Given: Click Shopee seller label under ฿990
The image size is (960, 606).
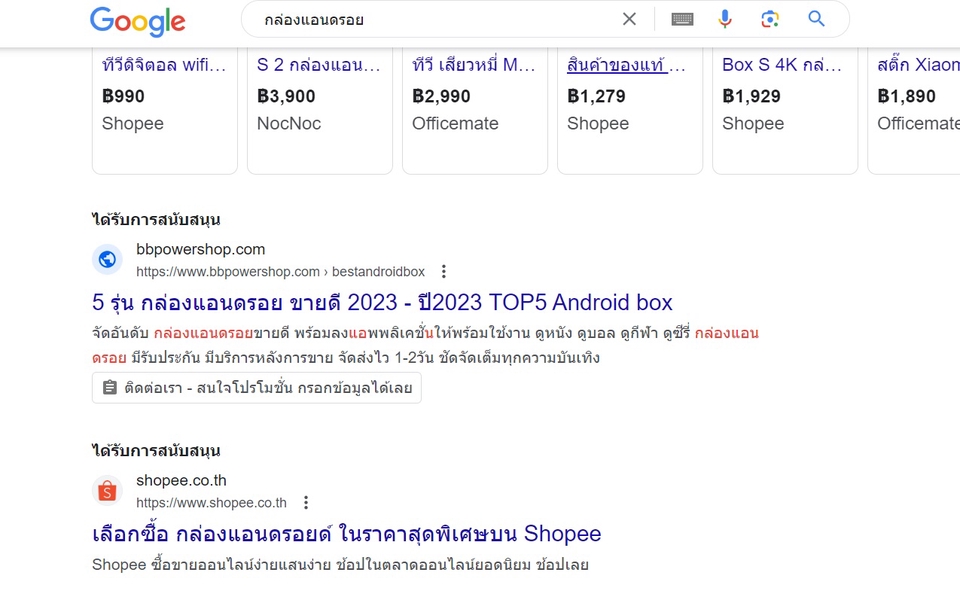Looking at the screenshot, I should pyautogui.click(x=133, y=124).
